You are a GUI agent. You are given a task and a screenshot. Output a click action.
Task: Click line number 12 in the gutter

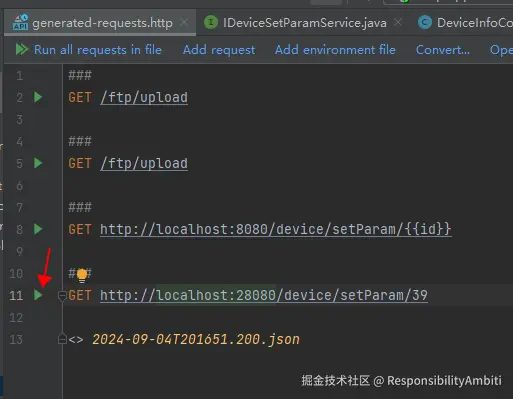[x=16, y=317]
